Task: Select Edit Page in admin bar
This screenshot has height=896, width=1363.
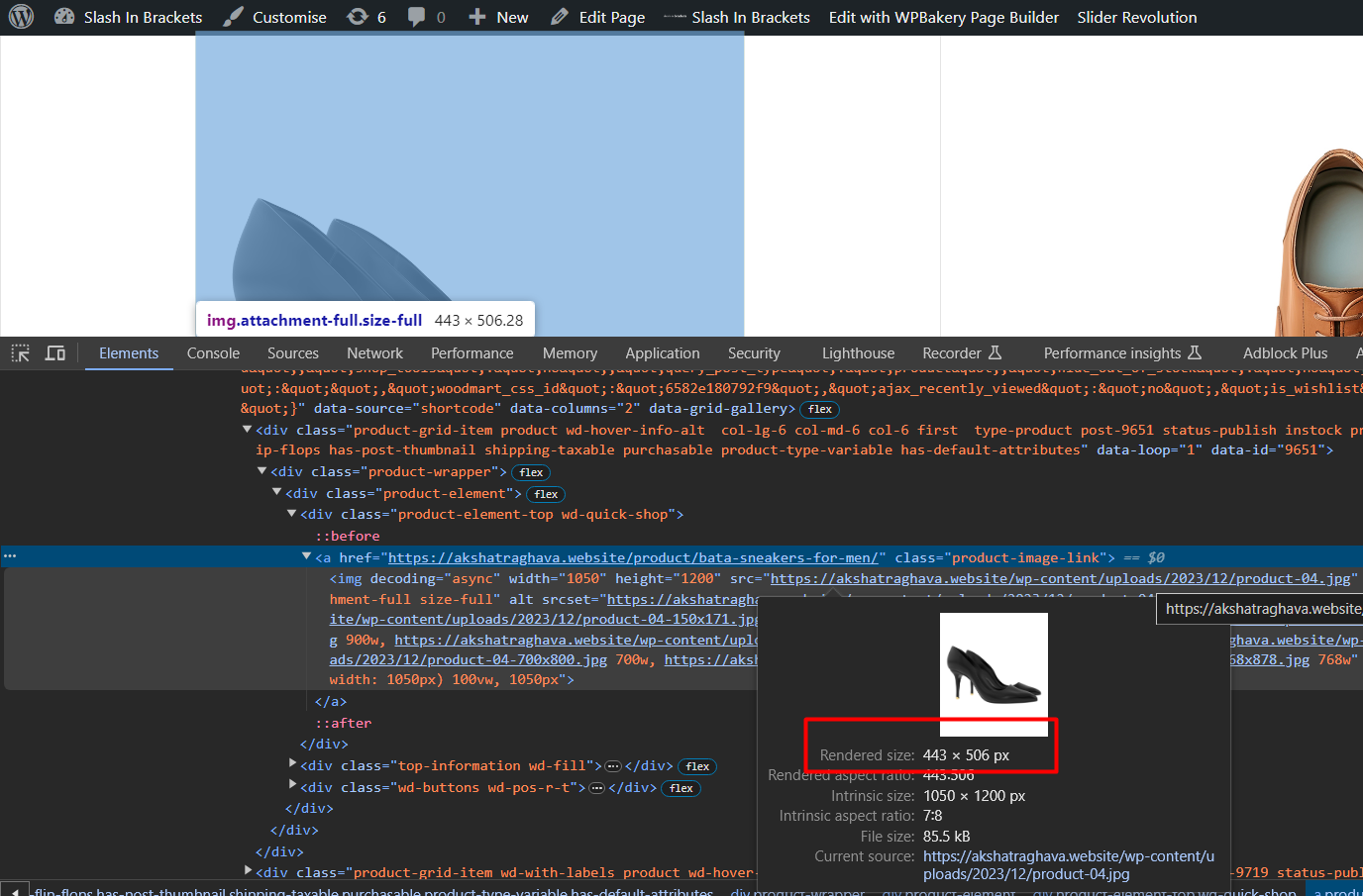Action: 597,17
